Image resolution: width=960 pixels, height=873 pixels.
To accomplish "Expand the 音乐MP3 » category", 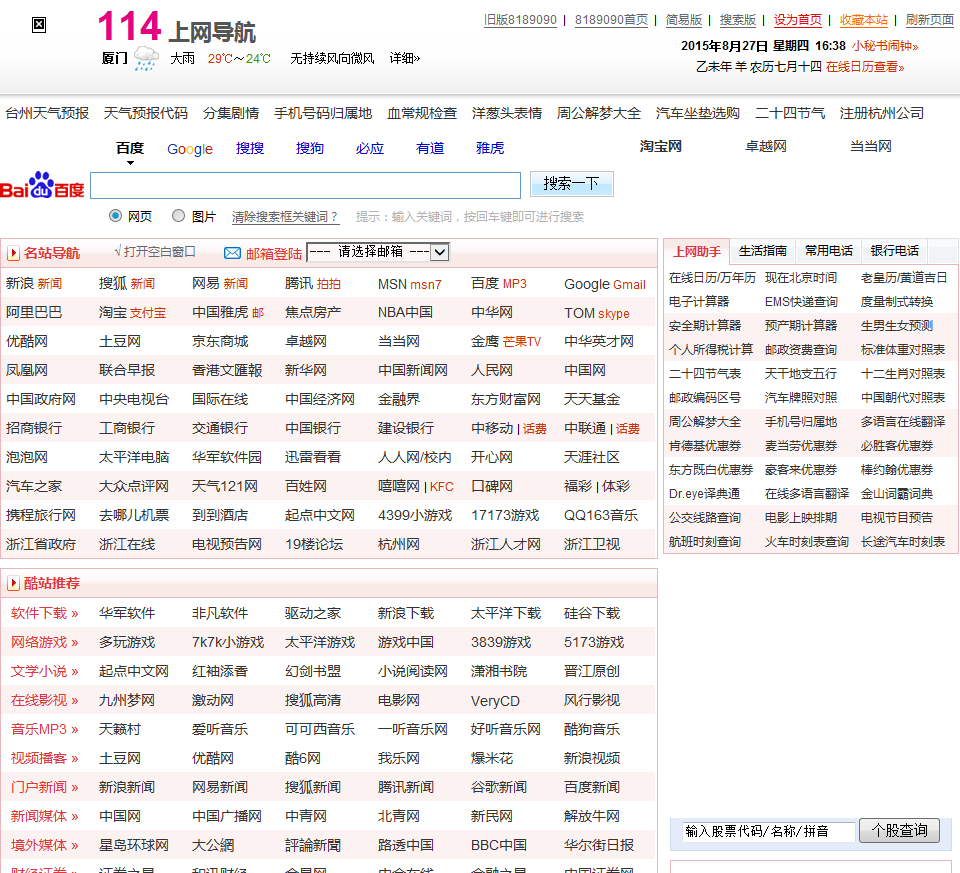I will 45,730.
